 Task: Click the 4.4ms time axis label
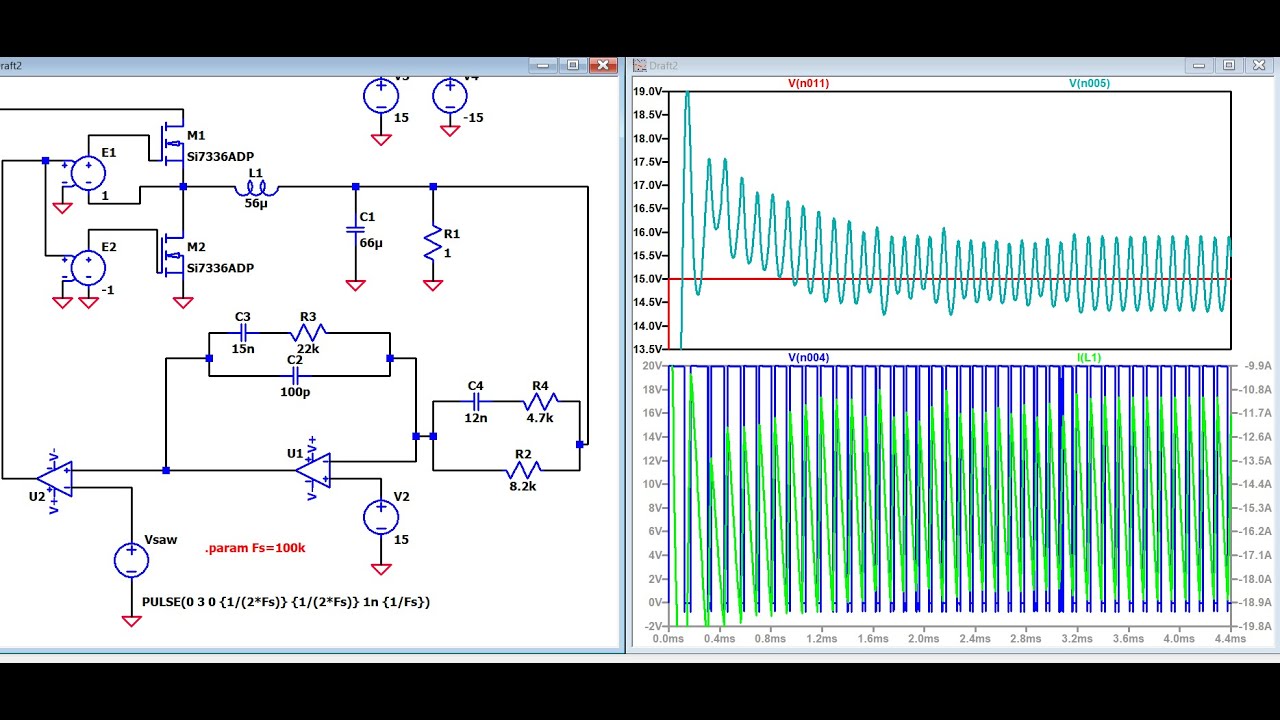pyautogui.click(x=1231, y=638)
